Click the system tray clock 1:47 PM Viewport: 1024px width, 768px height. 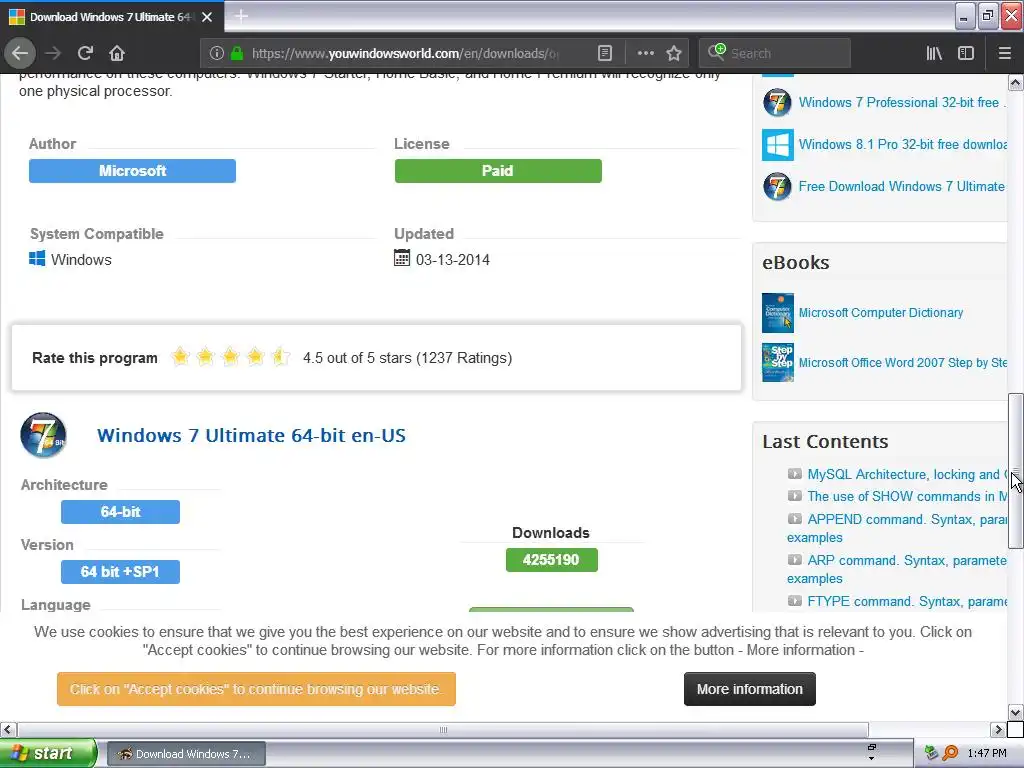987,753
